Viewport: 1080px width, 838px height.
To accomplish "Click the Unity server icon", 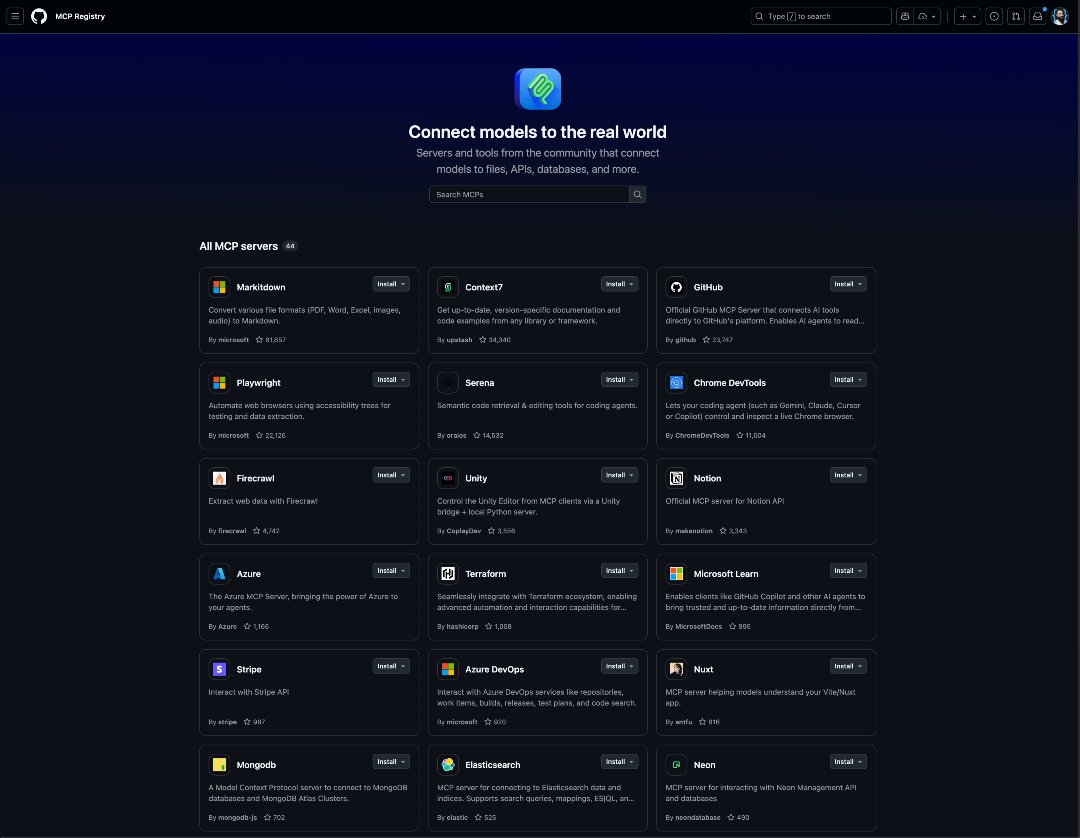I will click(448, 478).
